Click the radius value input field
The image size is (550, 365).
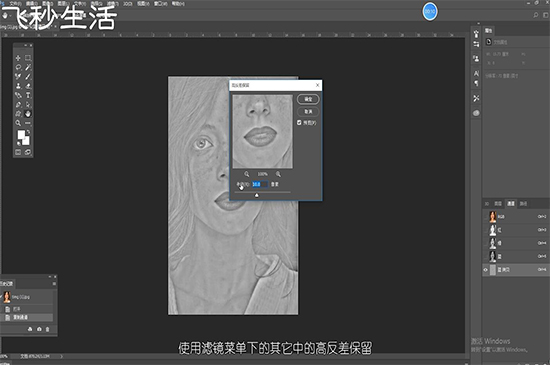(x=260, y=184)
